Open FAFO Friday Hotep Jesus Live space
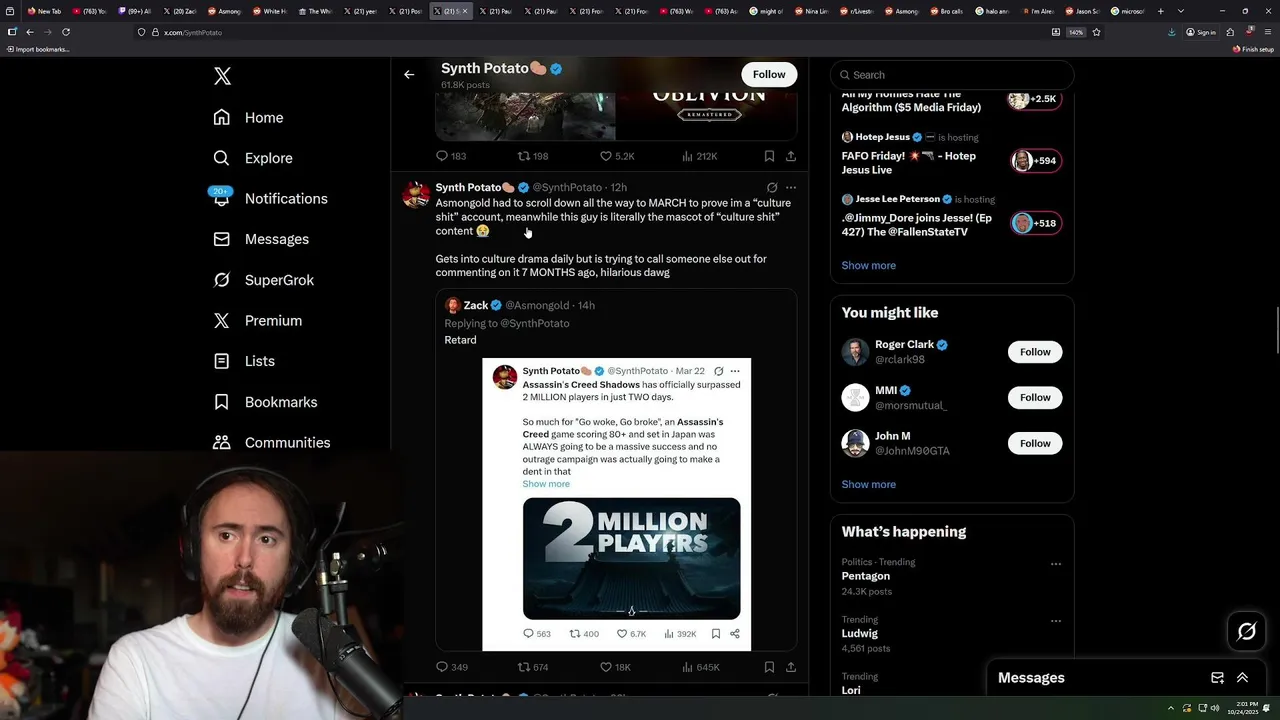Viewport: 1280px width, 720px height. (951, 154)
